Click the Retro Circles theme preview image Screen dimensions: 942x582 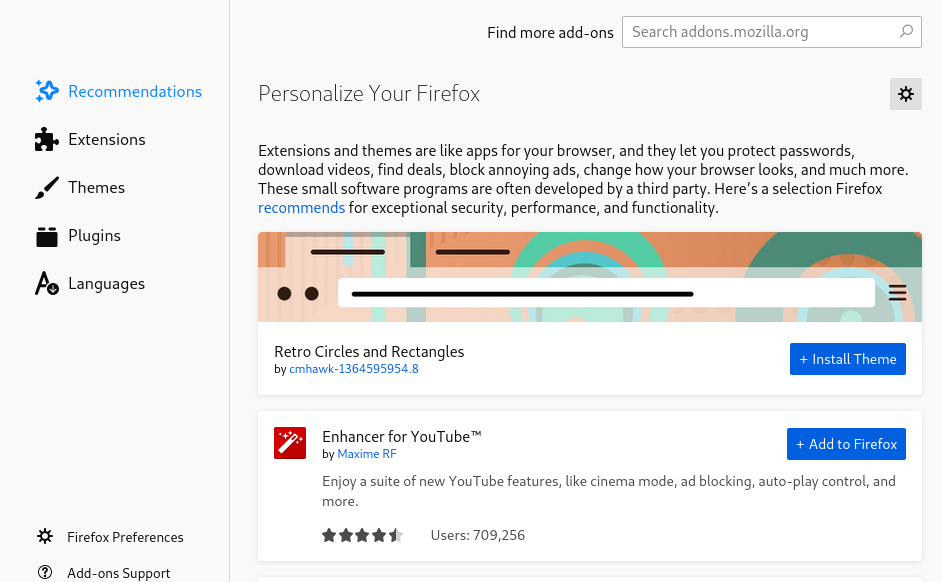click(590, 277)
